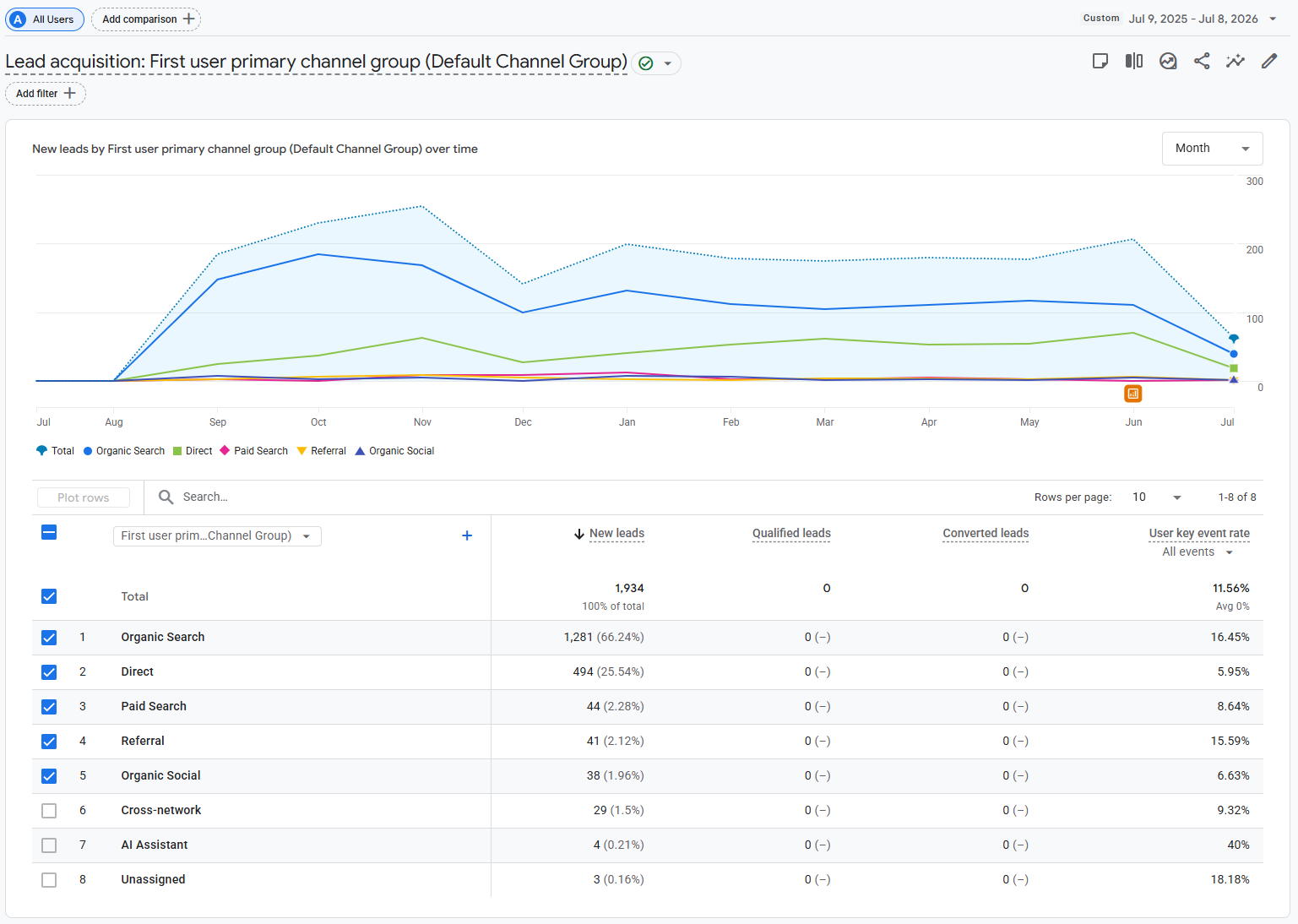Edit report with pencil icon
Image resolution: width=1298 pixels, height=924 pixels.
coord(1269,61)
